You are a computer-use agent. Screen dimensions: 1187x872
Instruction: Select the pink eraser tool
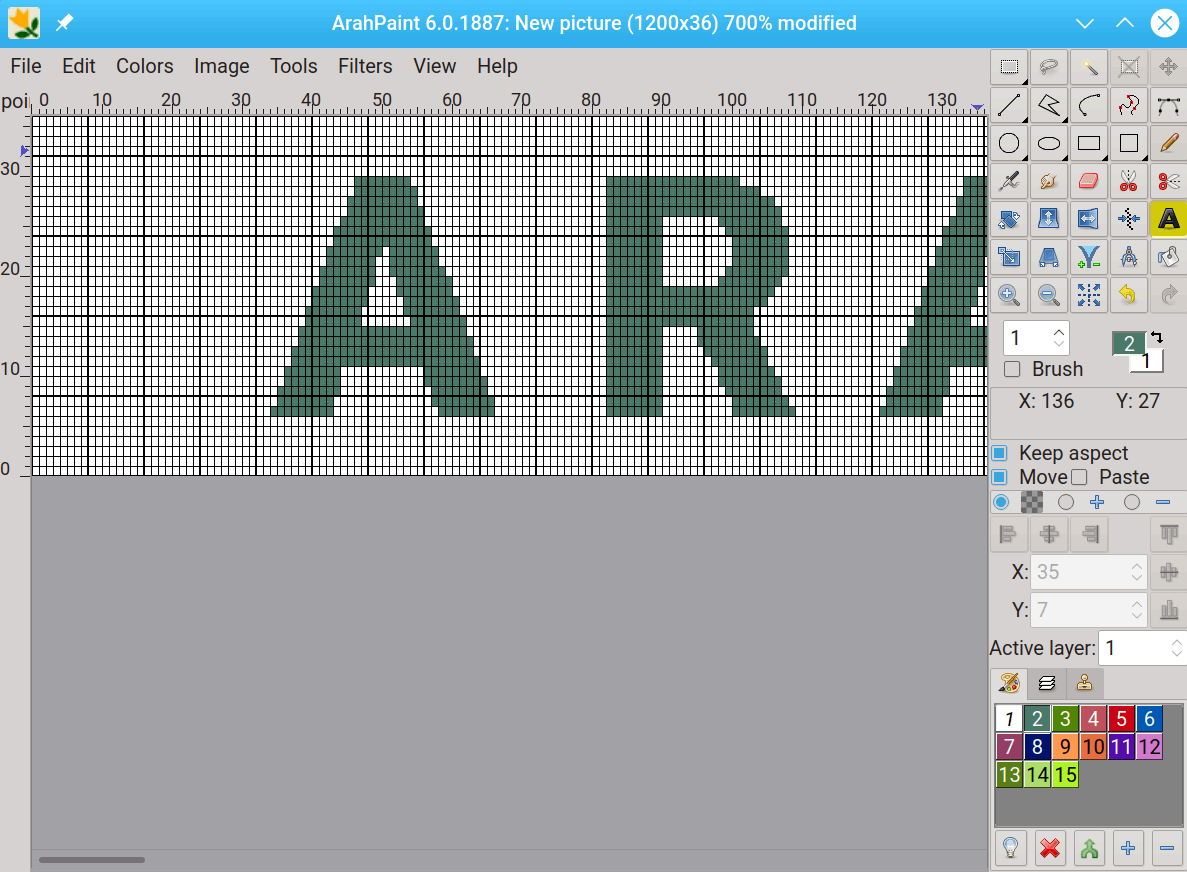[1089, 181]
